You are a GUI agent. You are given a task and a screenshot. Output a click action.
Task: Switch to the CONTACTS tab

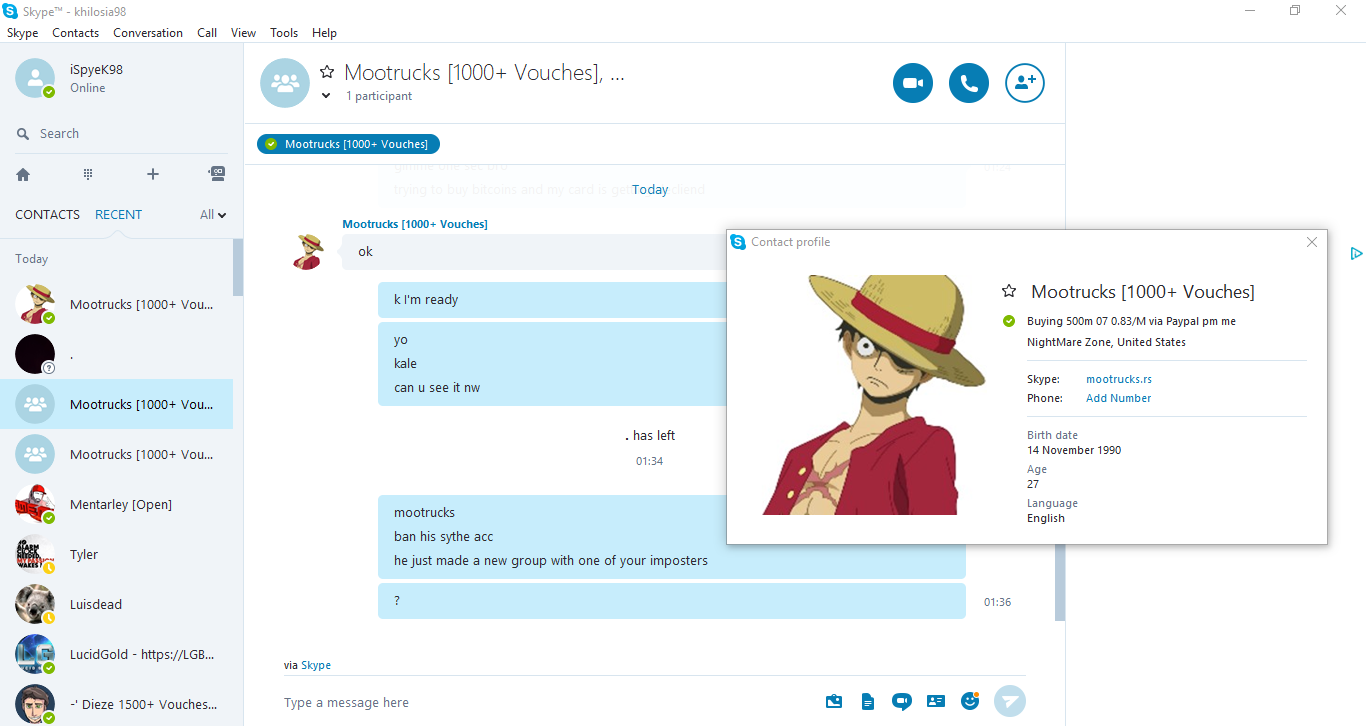click(47, 214)
